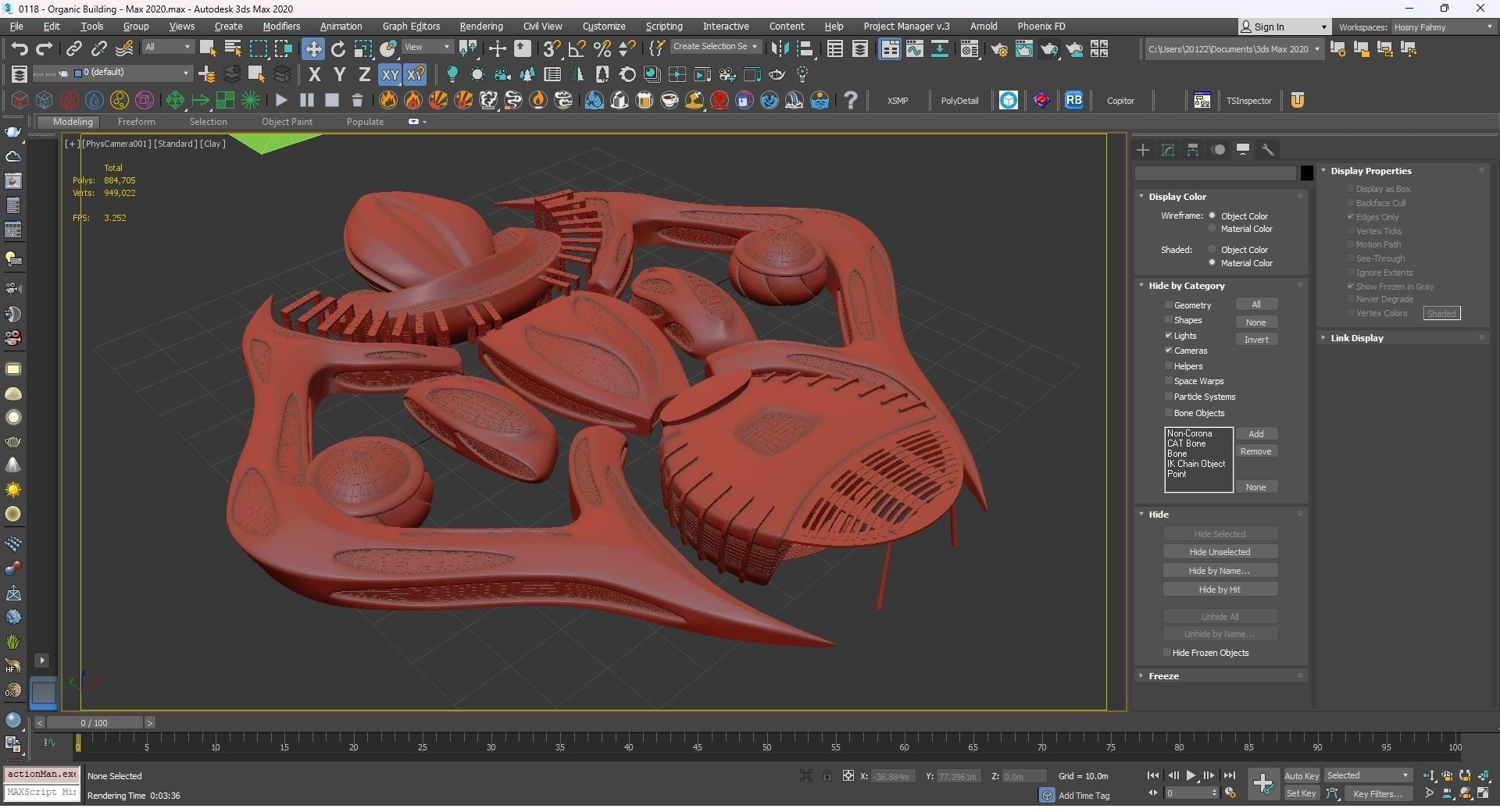Viewport: 1500px width, 812px height.
Task: Click the Hide by Hit button
Action: coord(1220,589)
